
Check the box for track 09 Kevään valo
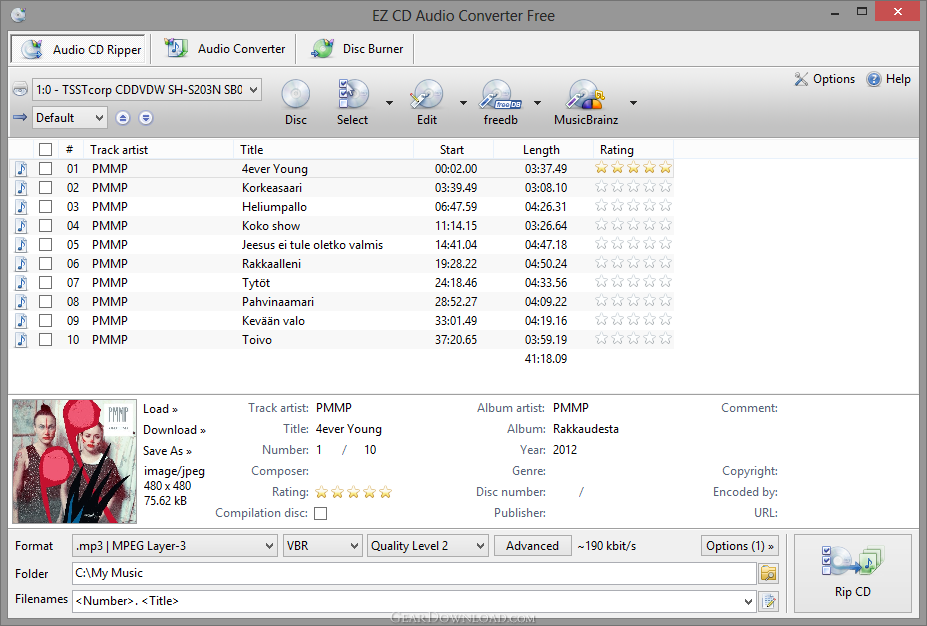click(x=46, y=320)
